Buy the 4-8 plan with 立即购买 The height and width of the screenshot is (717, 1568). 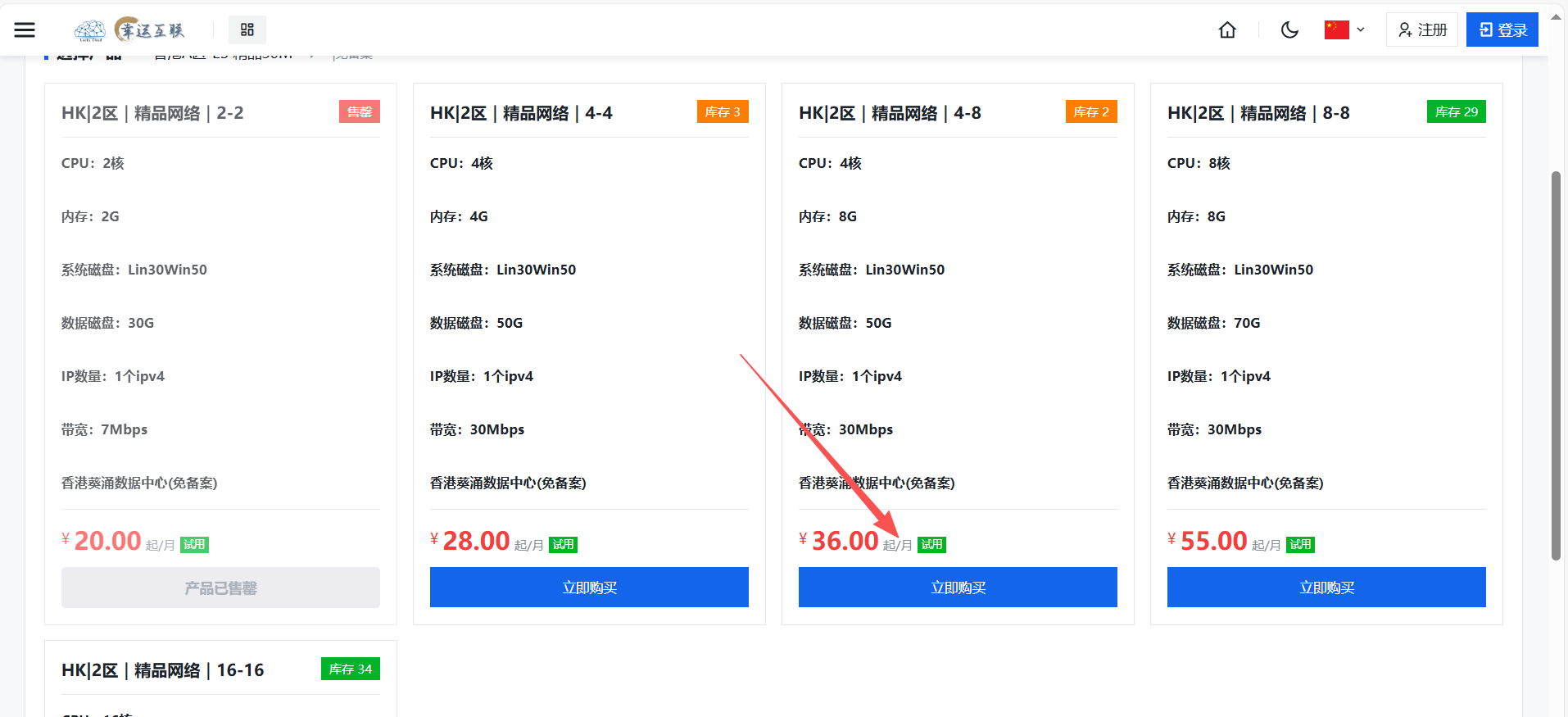(x=958, y=588)
